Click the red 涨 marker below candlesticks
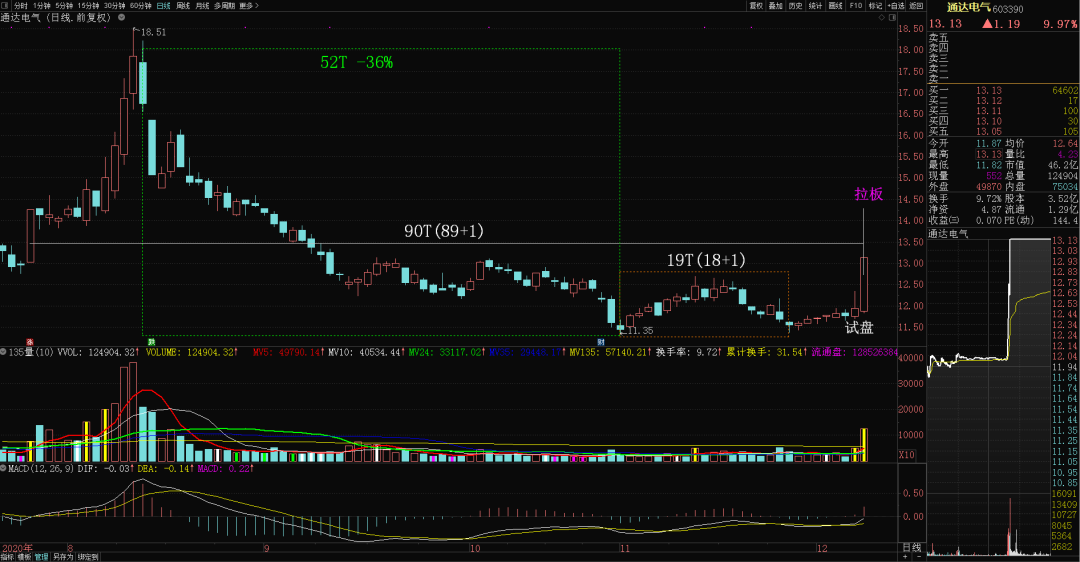 (30, 342)
